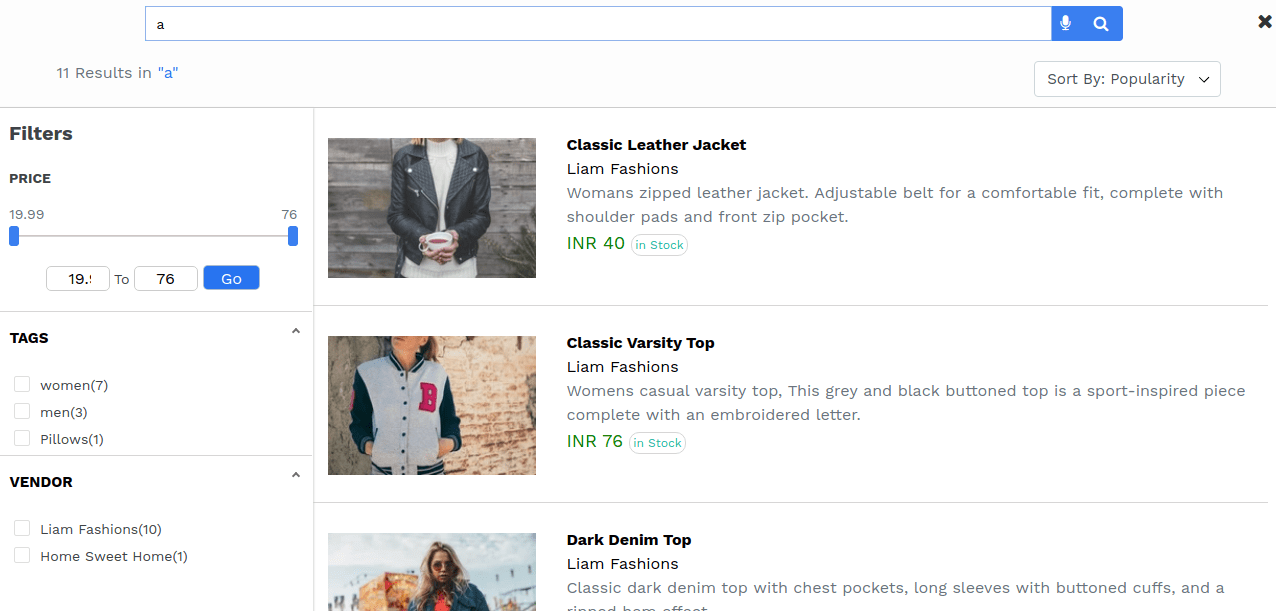Click the Go price filter button
1276x611 pixels.
tap(231, 278)
